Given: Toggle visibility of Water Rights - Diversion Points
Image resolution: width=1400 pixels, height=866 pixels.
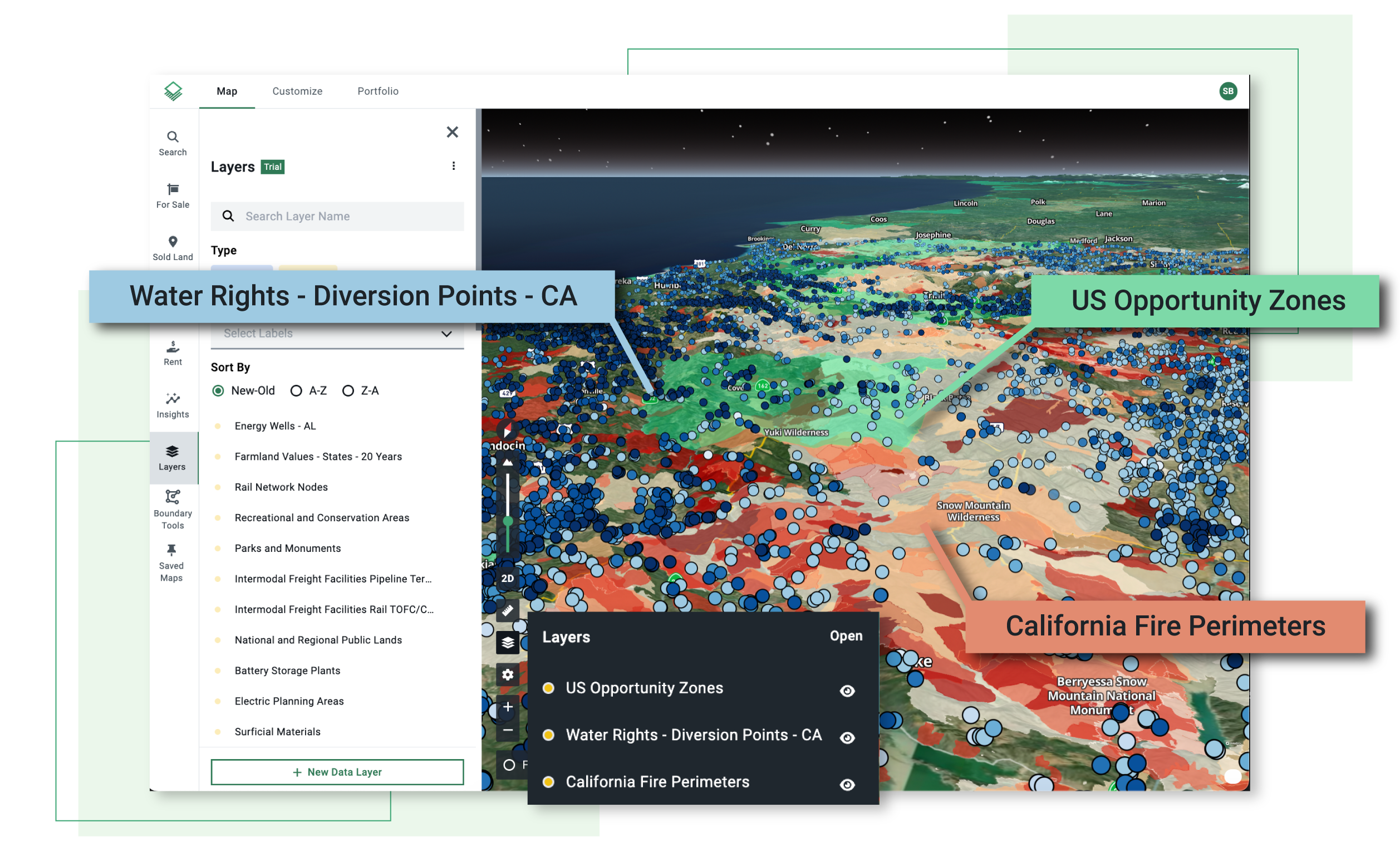Looking at the screenshot, I should tap(847, 738).
